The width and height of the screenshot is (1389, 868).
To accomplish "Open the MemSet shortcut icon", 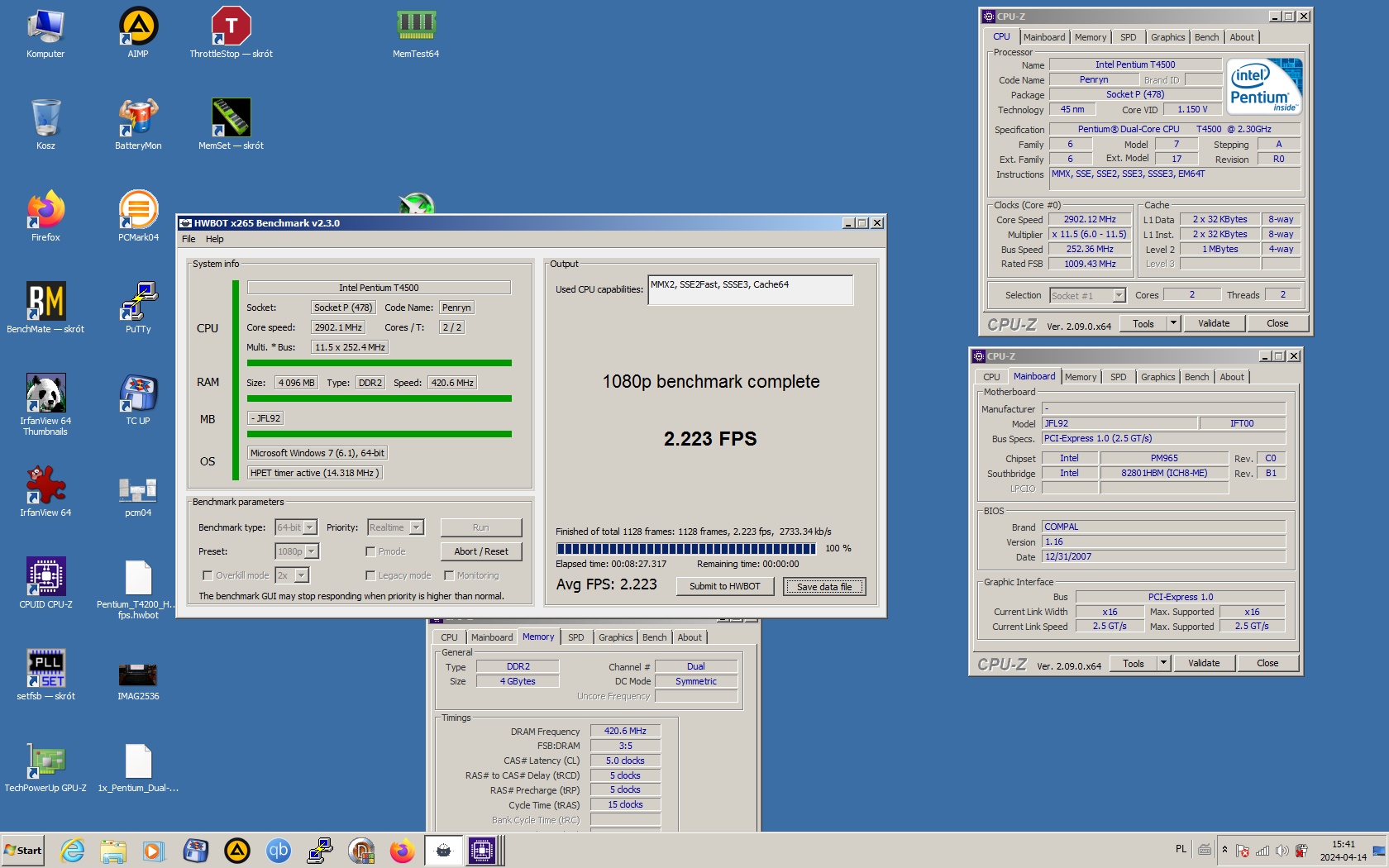I will click(231, 125).
